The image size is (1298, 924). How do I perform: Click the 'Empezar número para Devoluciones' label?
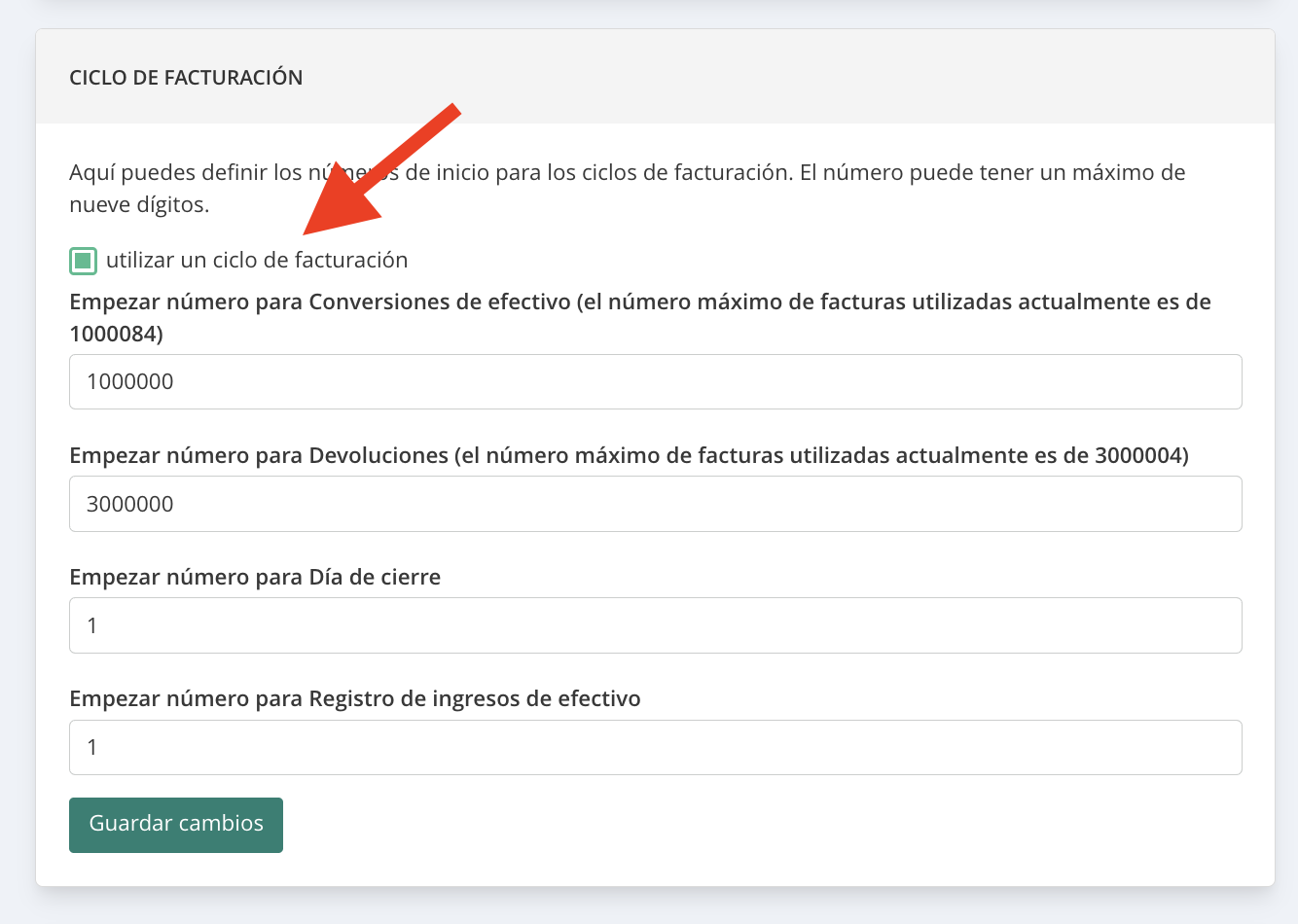(x=259, y=455)
